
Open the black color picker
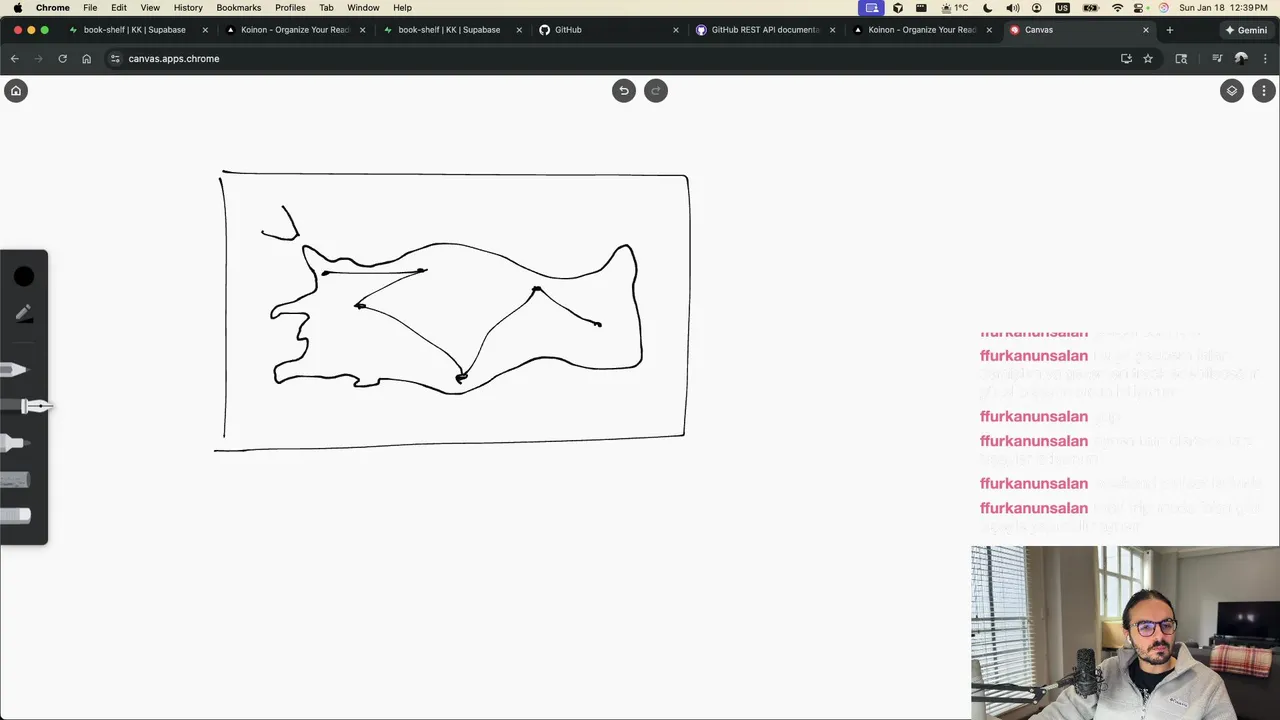[24, 276]
